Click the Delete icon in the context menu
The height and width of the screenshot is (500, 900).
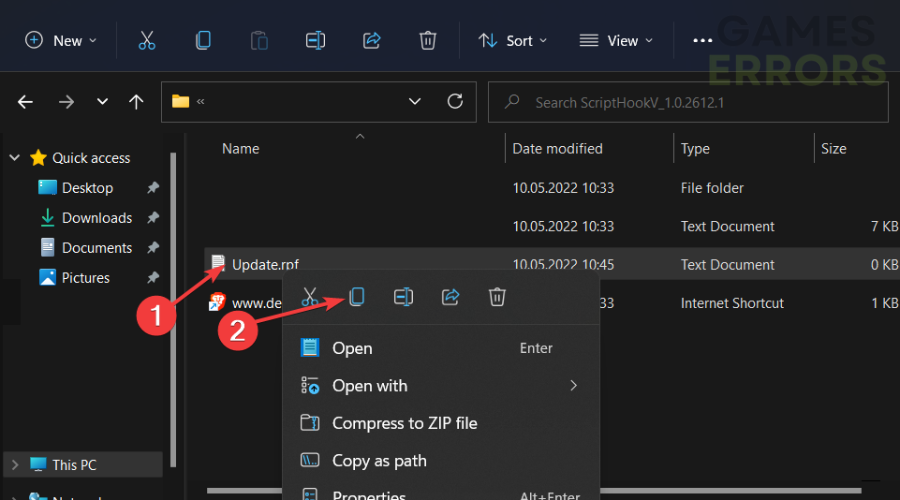coord(497,297)
